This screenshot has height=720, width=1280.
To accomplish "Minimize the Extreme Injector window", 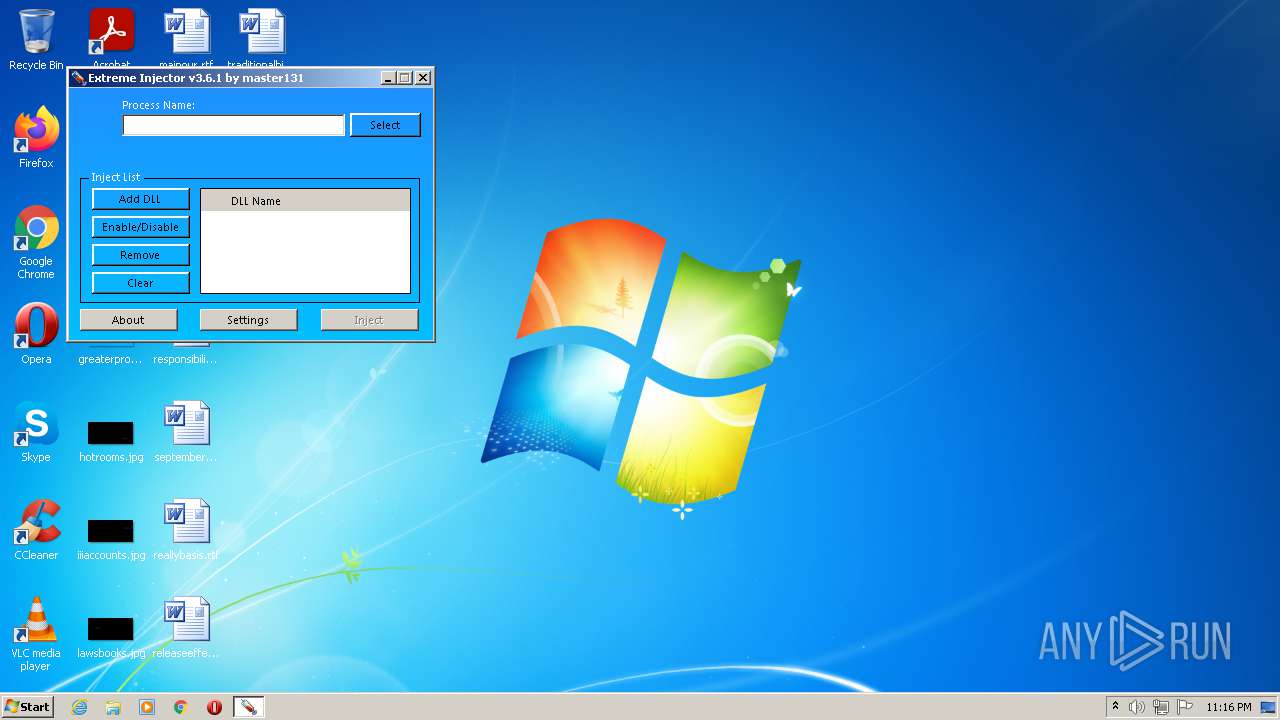I will tap(388, 78).
